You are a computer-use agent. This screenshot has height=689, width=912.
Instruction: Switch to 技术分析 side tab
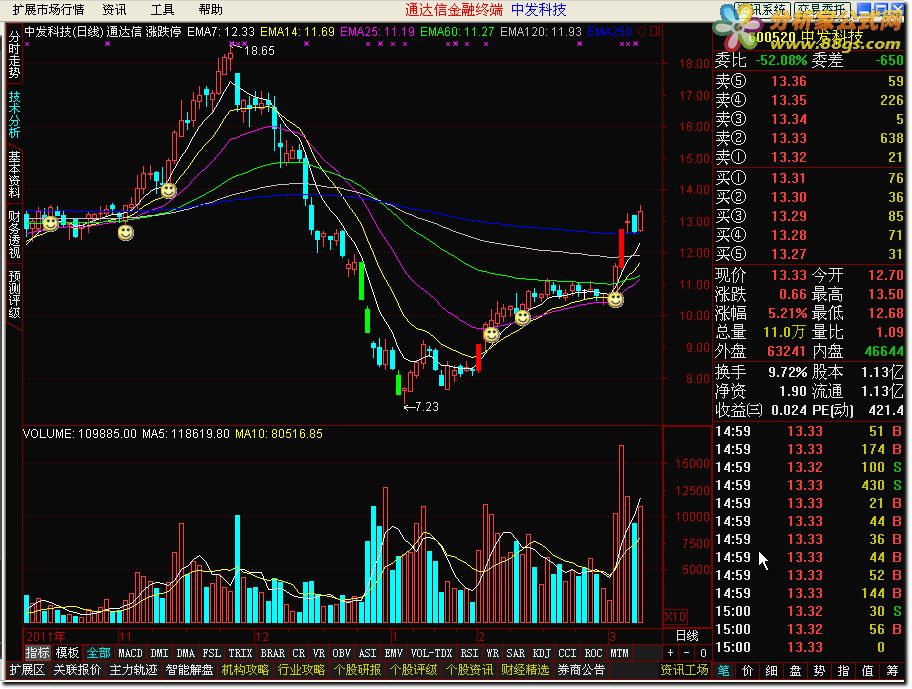[14, 115]
